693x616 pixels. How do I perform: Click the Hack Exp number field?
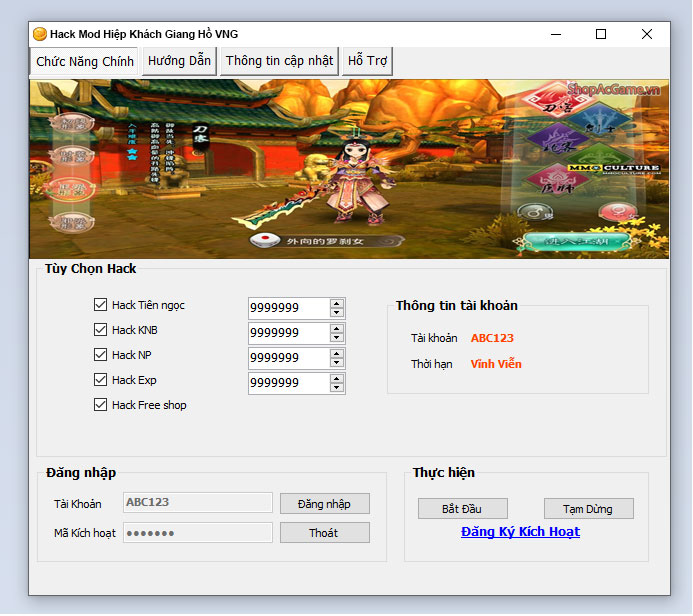(289, 383)
